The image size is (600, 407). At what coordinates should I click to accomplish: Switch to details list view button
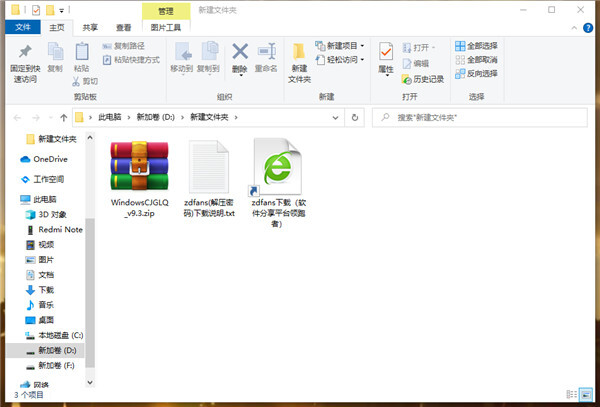[x=572, y=394]
